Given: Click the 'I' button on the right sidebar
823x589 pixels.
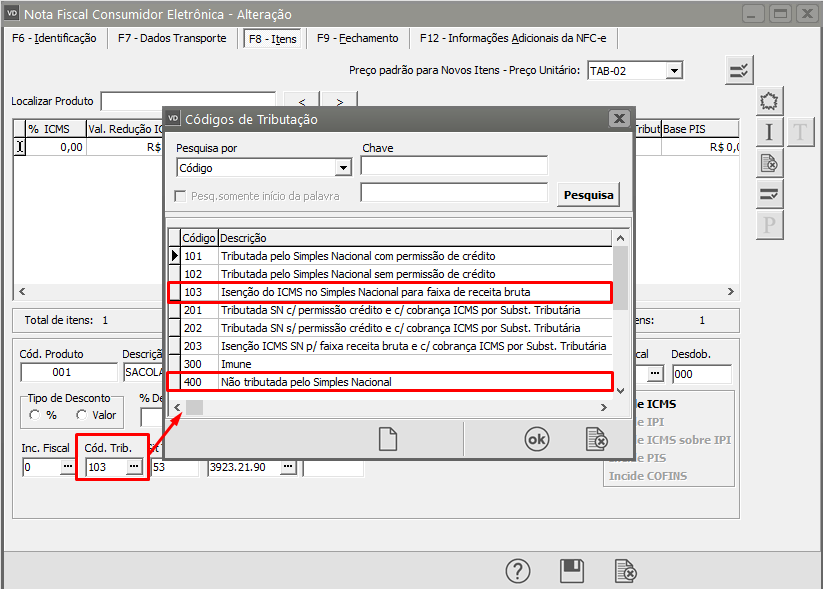Looking at the screenshot, I should pos(768,132).
